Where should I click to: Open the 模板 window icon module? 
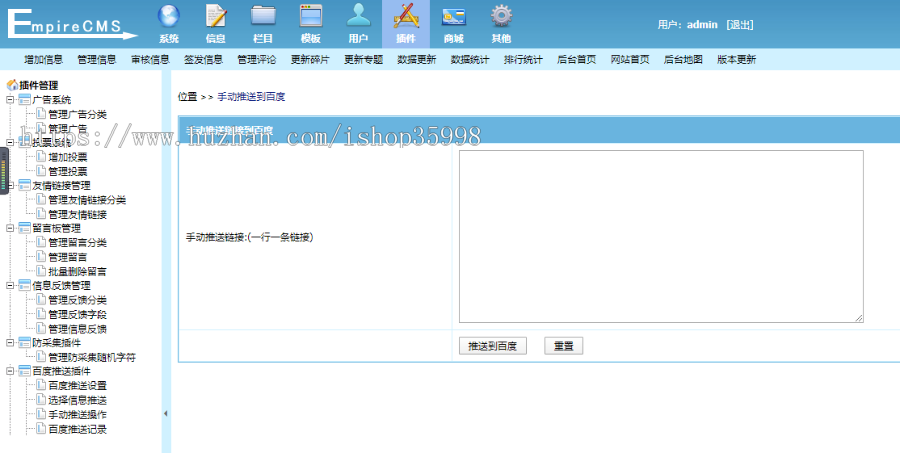pyautogui.click(x=311, y=24)
